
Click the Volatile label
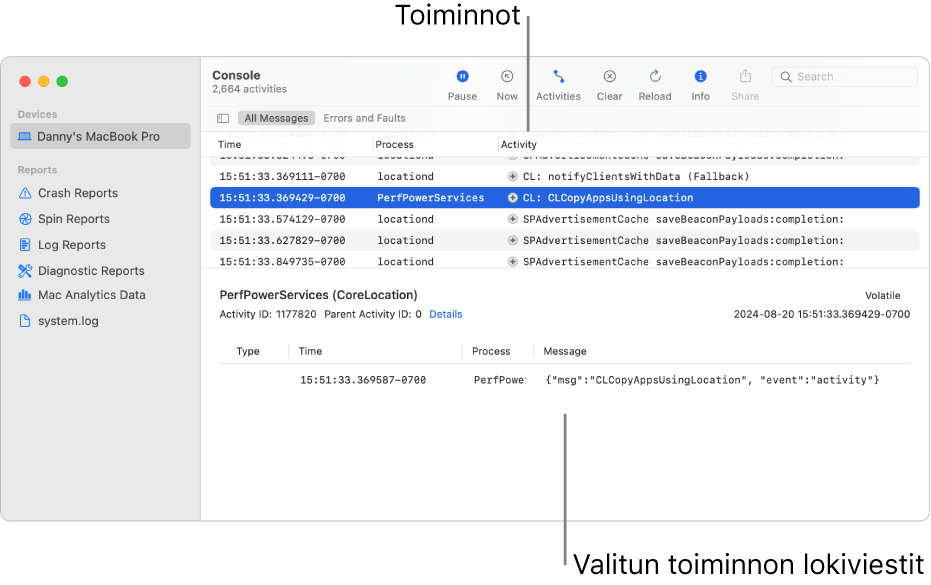(x=882, y=296)
